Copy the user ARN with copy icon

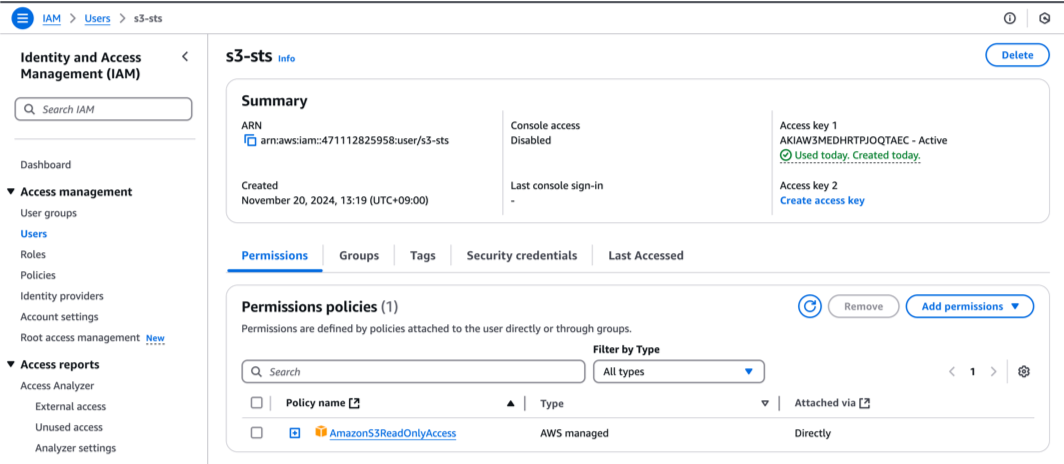coord(250,141)
